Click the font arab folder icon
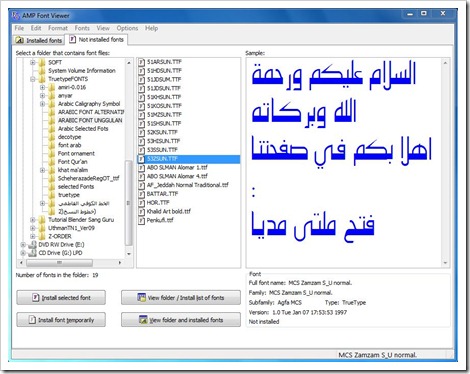The image size is (470, 374). pos(51,145)
